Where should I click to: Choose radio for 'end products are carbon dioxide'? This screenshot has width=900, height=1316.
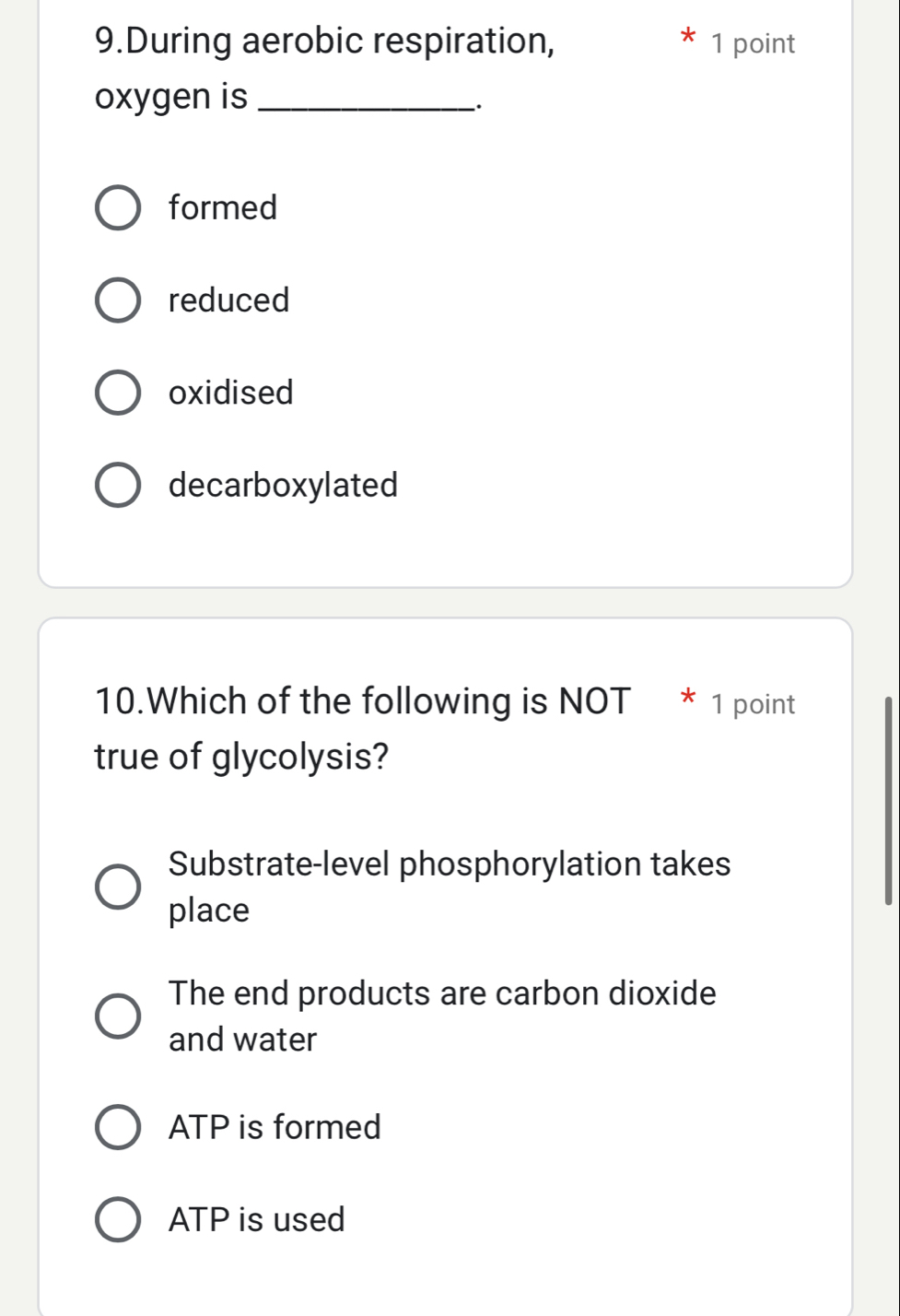coord(118,1016)
